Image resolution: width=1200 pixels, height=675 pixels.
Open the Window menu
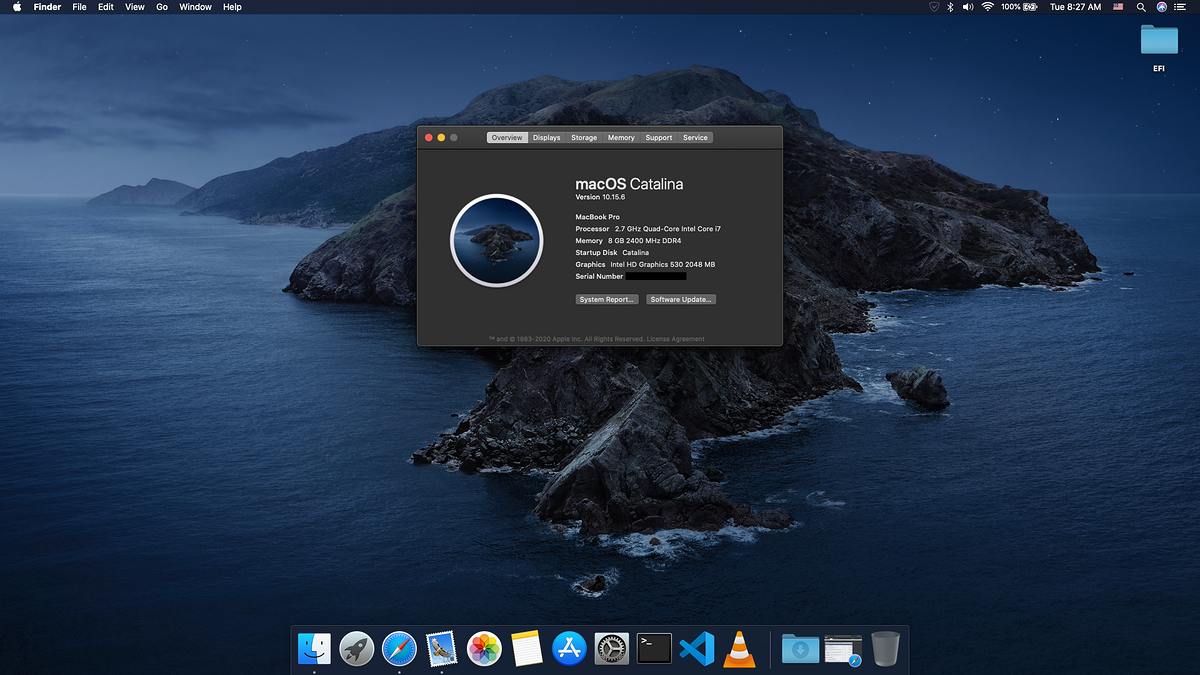(x=195, y=7)
